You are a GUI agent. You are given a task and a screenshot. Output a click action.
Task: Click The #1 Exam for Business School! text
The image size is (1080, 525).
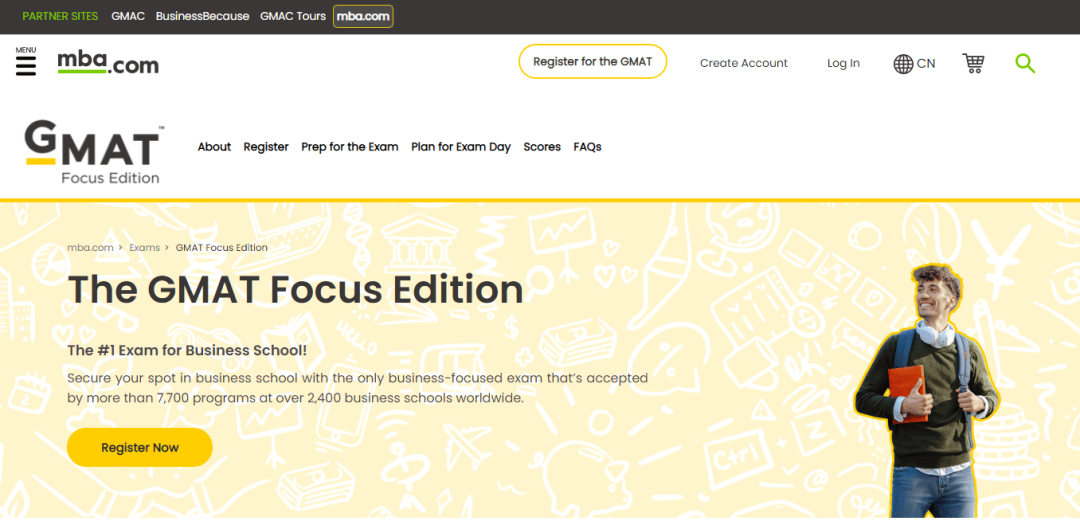pyautogui.click(x=187, y=350)
